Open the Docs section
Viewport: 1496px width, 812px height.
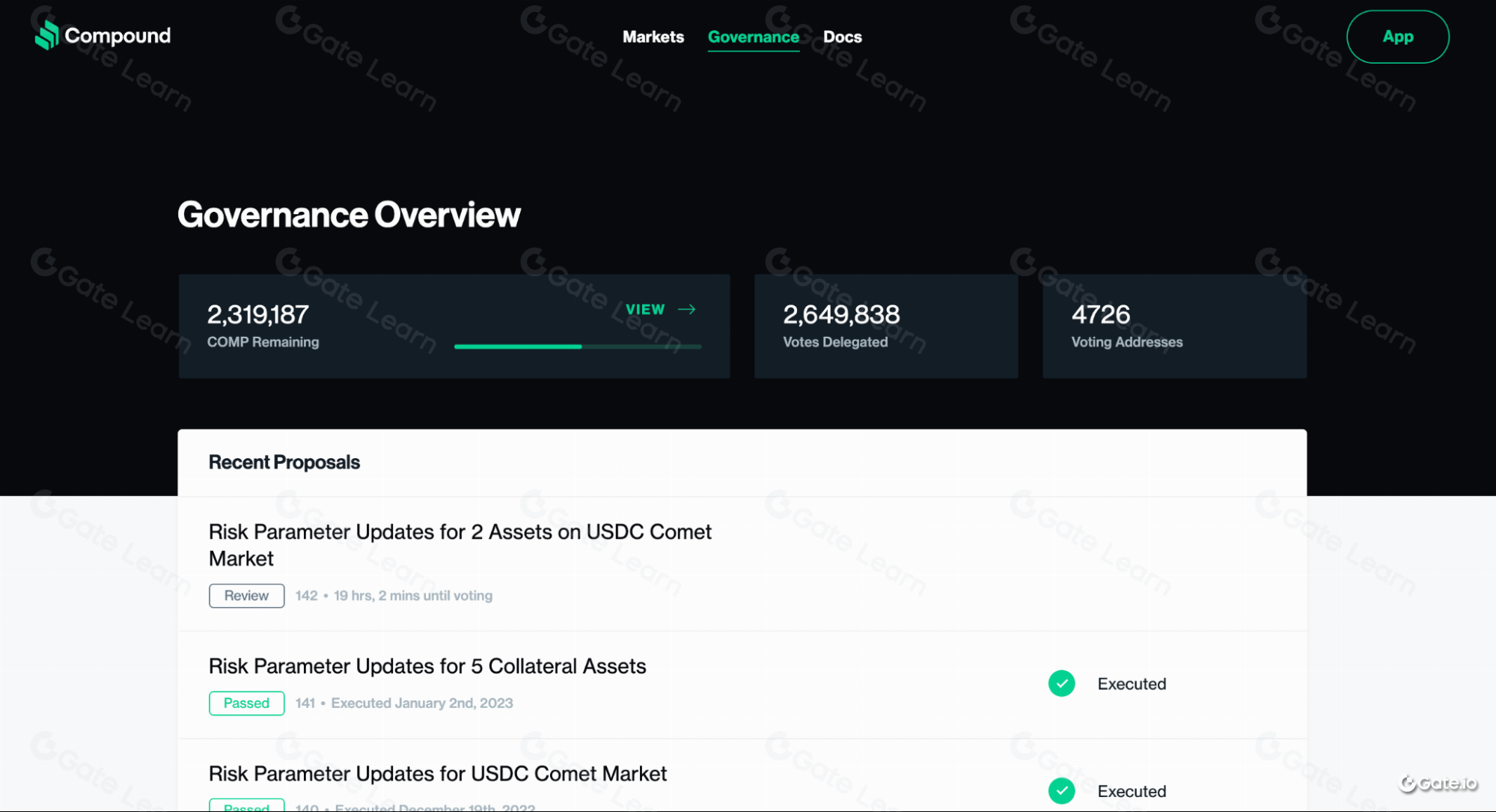(842, 37)
